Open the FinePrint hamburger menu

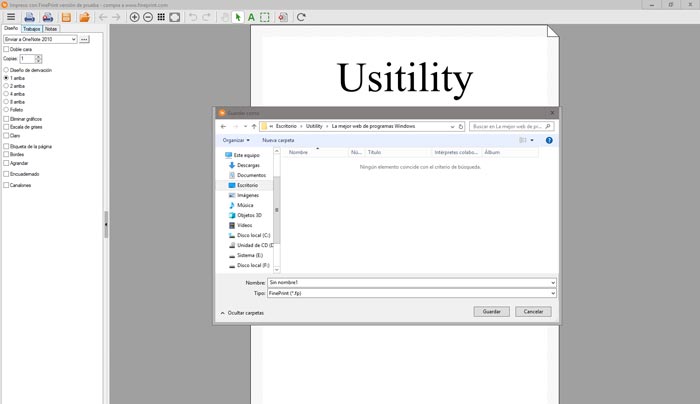pos(11,17)
